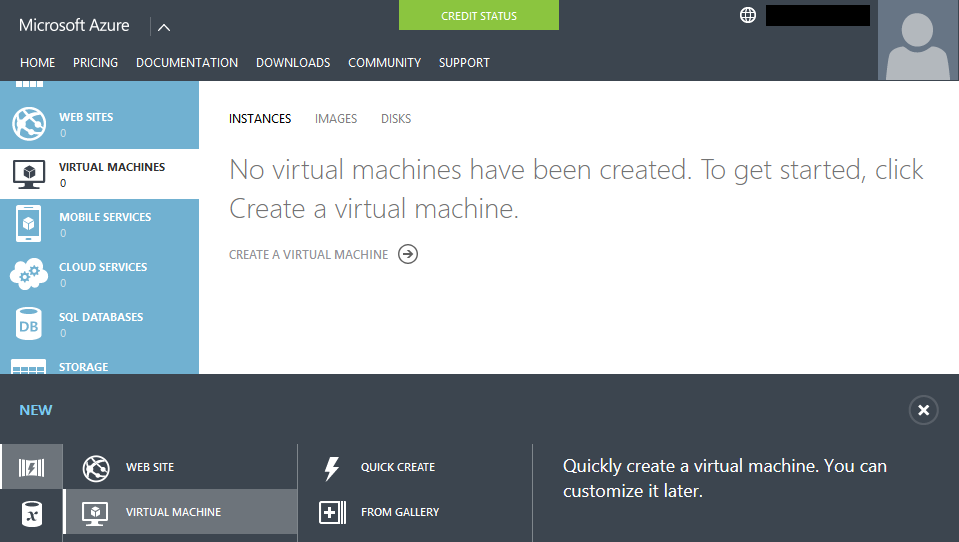Viewport: 959px width, 542px height.
Task: Click the WEB SITES label in sidebar
Action: point(86,117)
